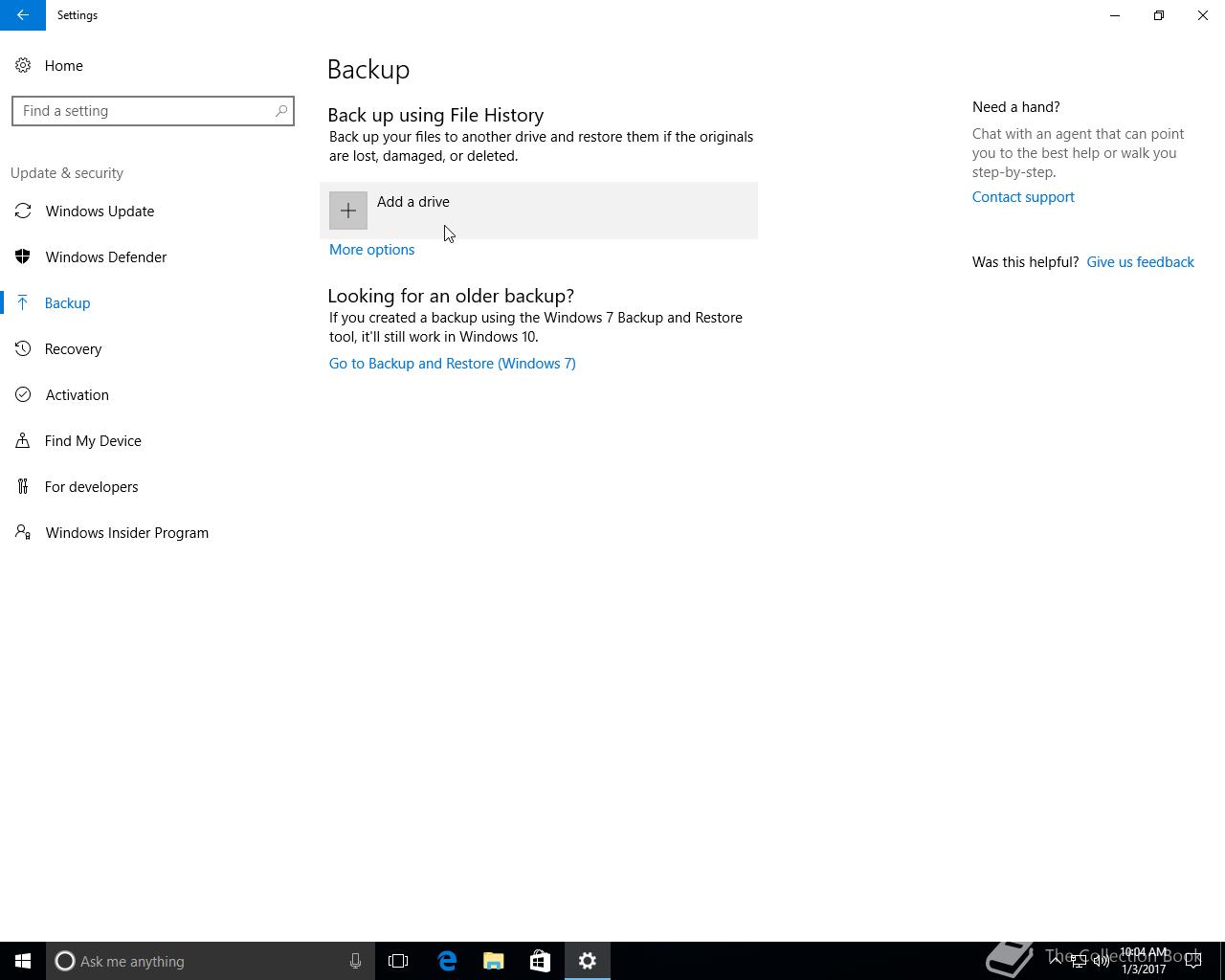Go to Backup and Restore (Windows 7)
The height and width of the screenshot is (980, 1225).
click(452, 364)
